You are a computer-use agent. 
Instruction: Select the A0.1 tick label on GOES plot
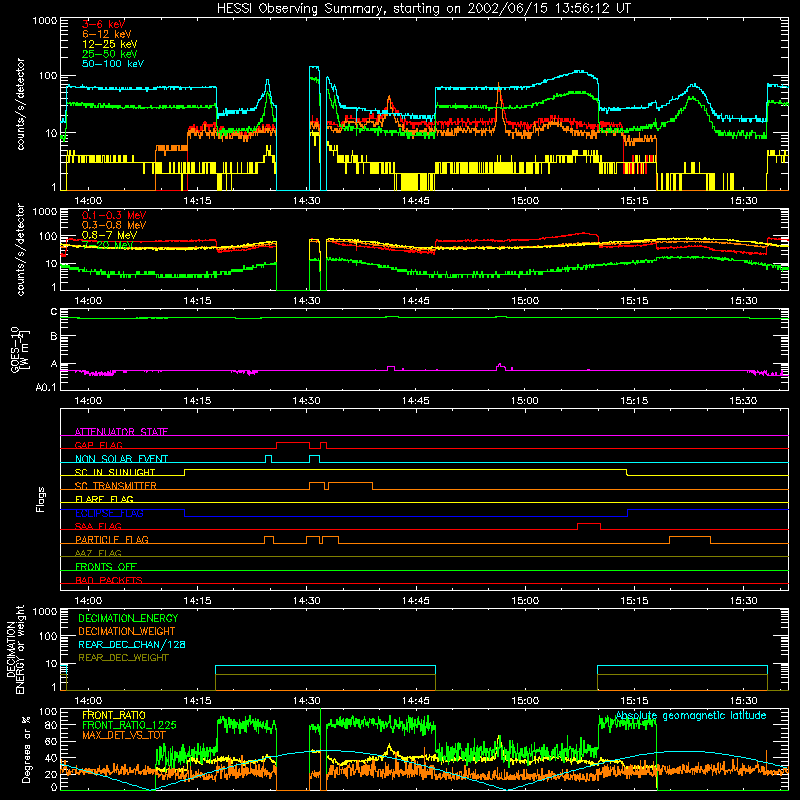(45, 388)
